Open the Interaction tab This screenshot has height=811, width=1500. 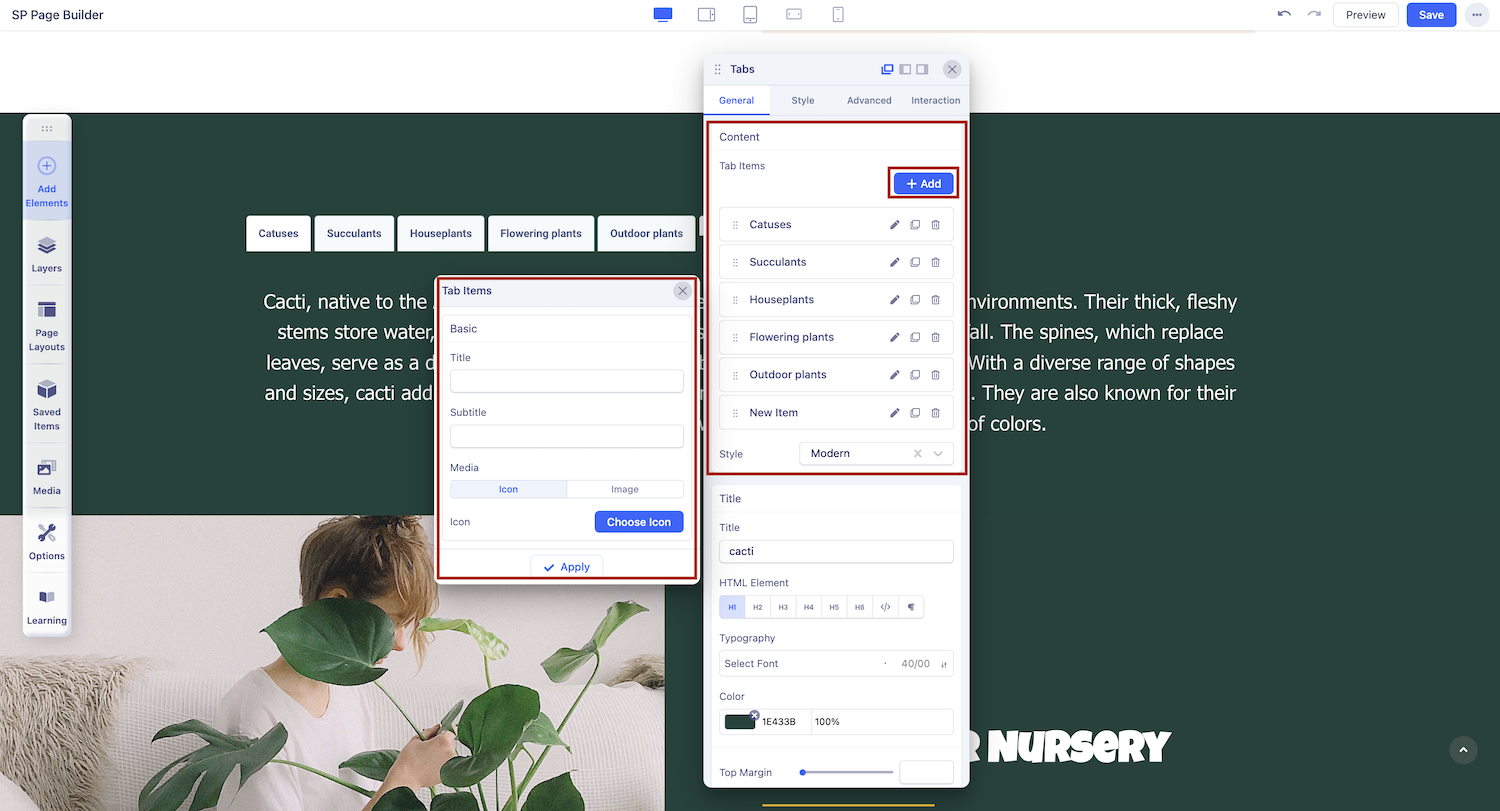(936, 100)
